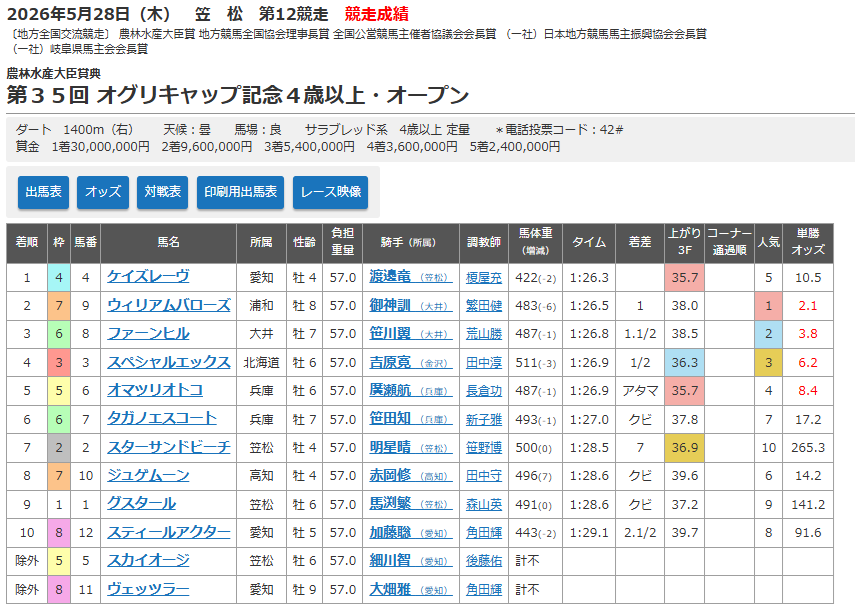855x615 pixels.
Task: Open jockey 赤岡修 profile
Action: click(x=411, y=475)
